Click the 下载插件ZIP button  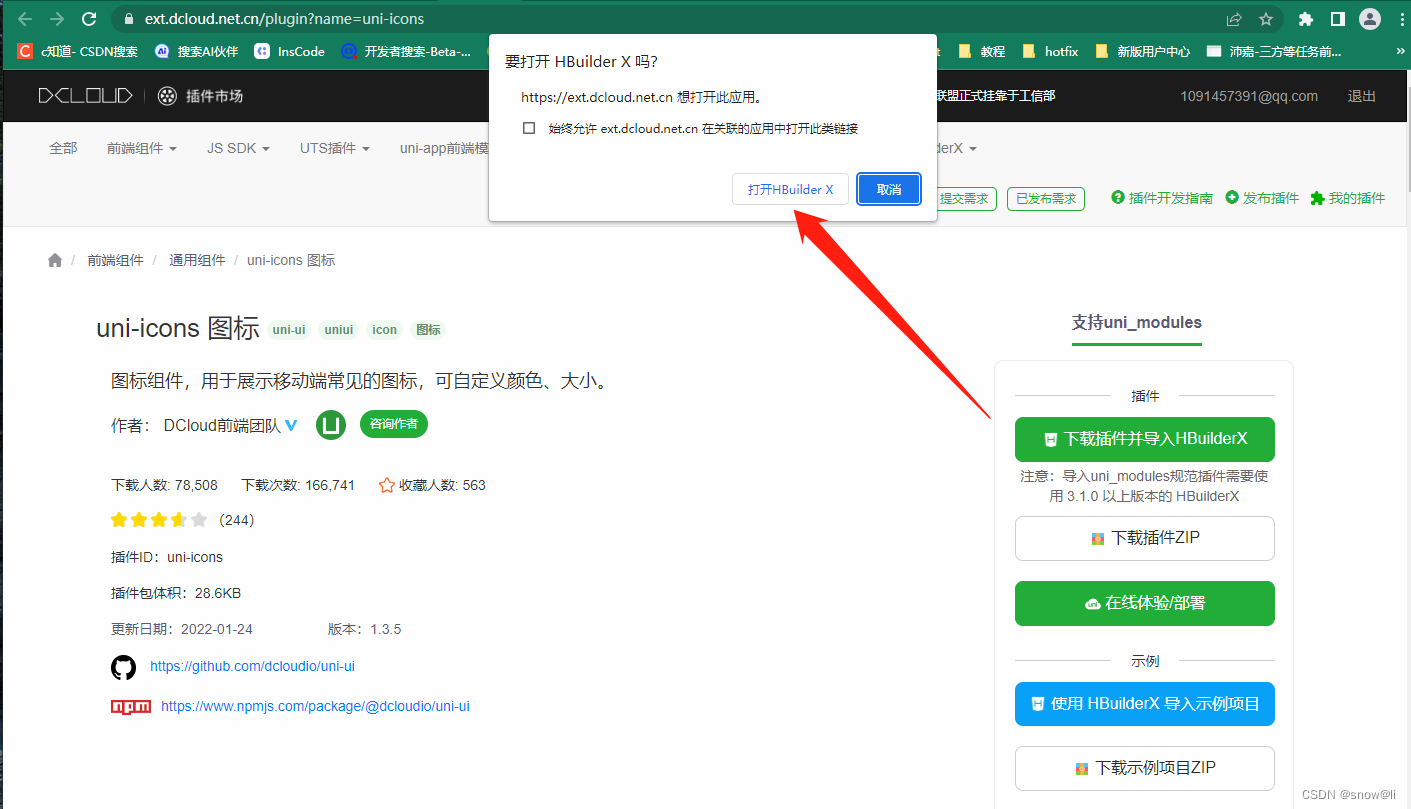(x=1144, y=538)
